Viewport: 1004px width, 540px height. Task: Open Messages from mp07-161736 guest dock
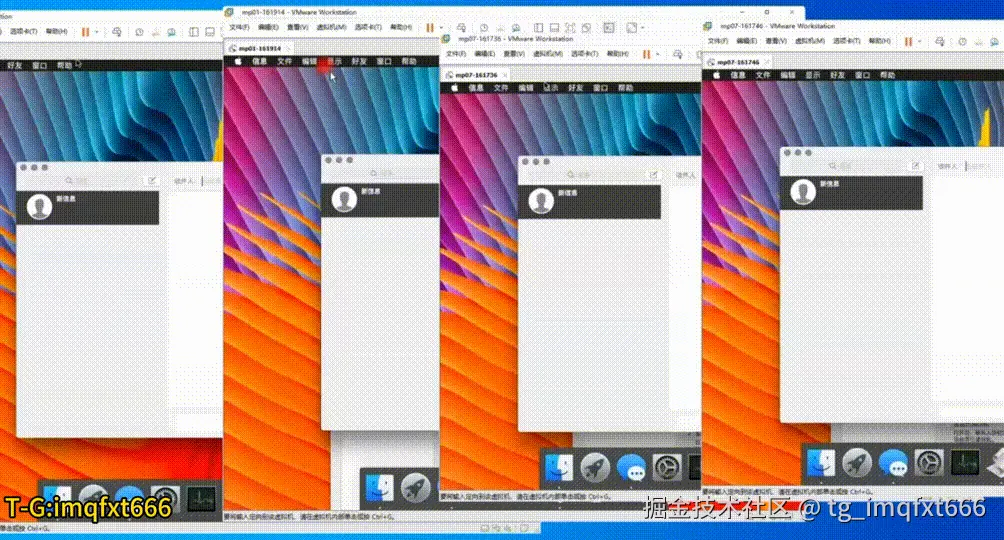tap(631, 468)
